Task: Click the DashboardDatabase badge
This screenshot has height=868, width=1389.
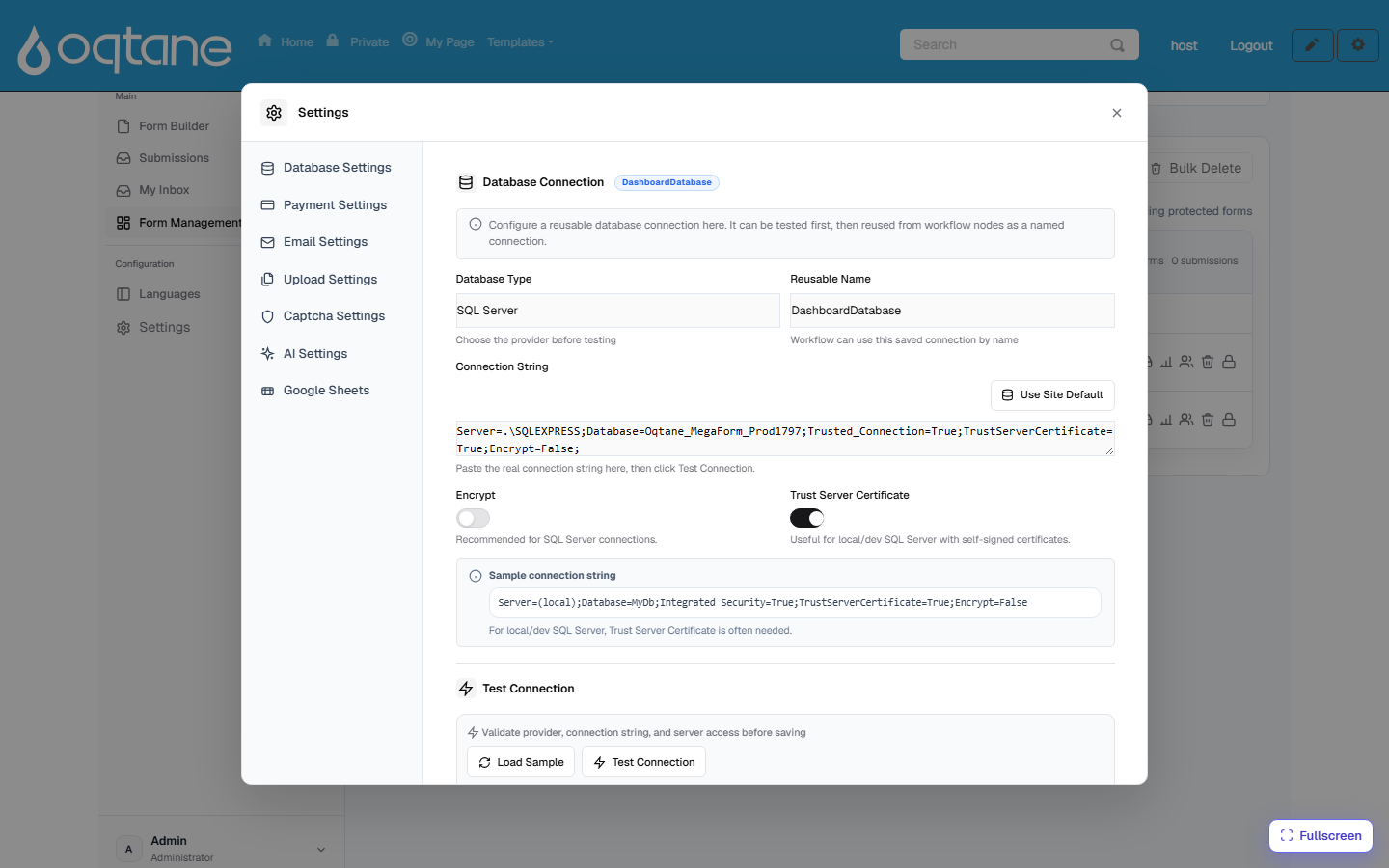Action: 667,182
